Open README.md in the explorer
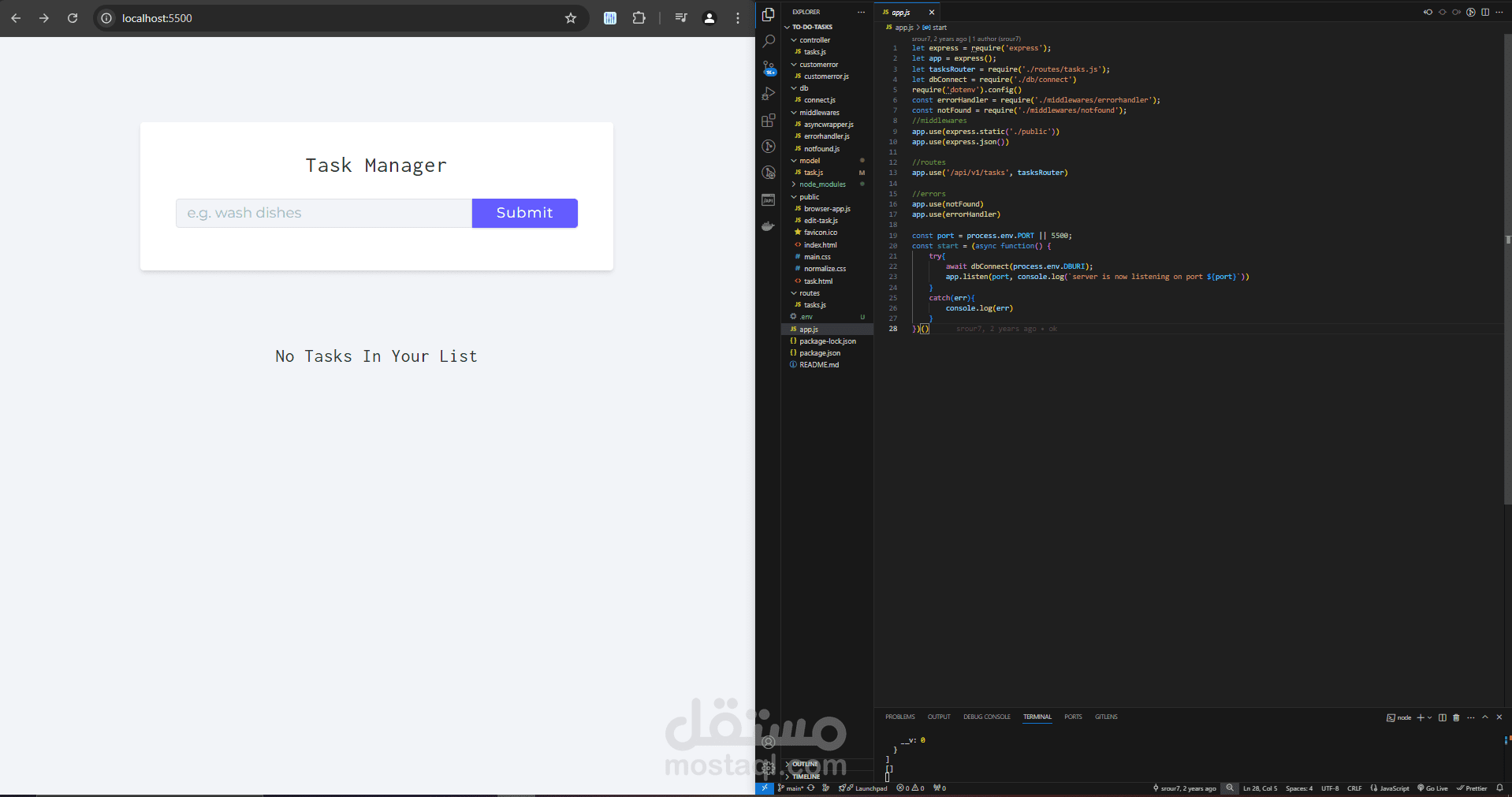The image size is (1512, 797). click(818, 365)
